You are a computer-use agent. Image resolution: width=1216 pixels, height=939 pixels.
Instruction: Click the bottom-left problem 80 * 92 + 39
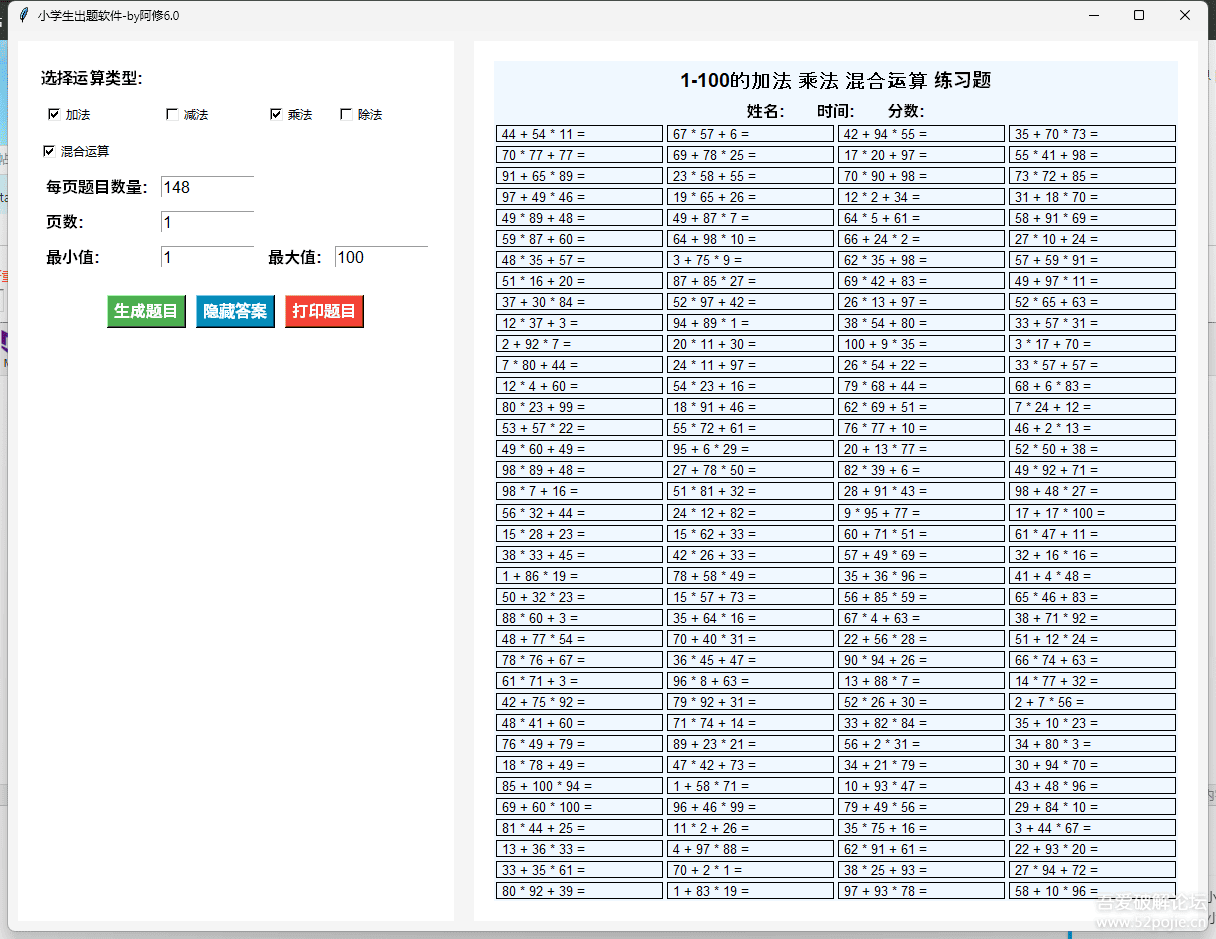580,890
